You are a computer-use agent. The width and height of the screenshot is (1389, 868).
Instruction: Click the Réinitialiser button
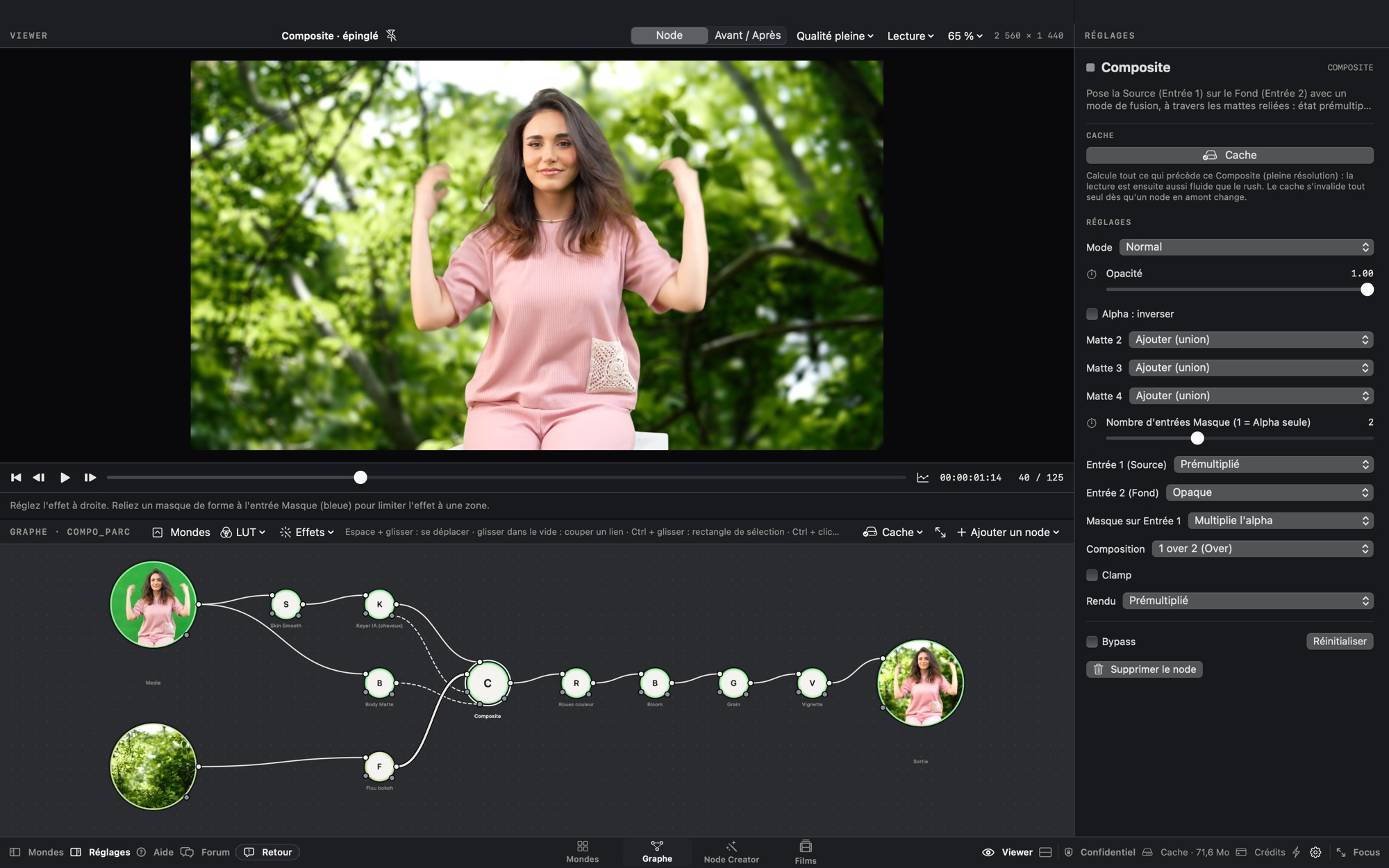point(1340,642)
